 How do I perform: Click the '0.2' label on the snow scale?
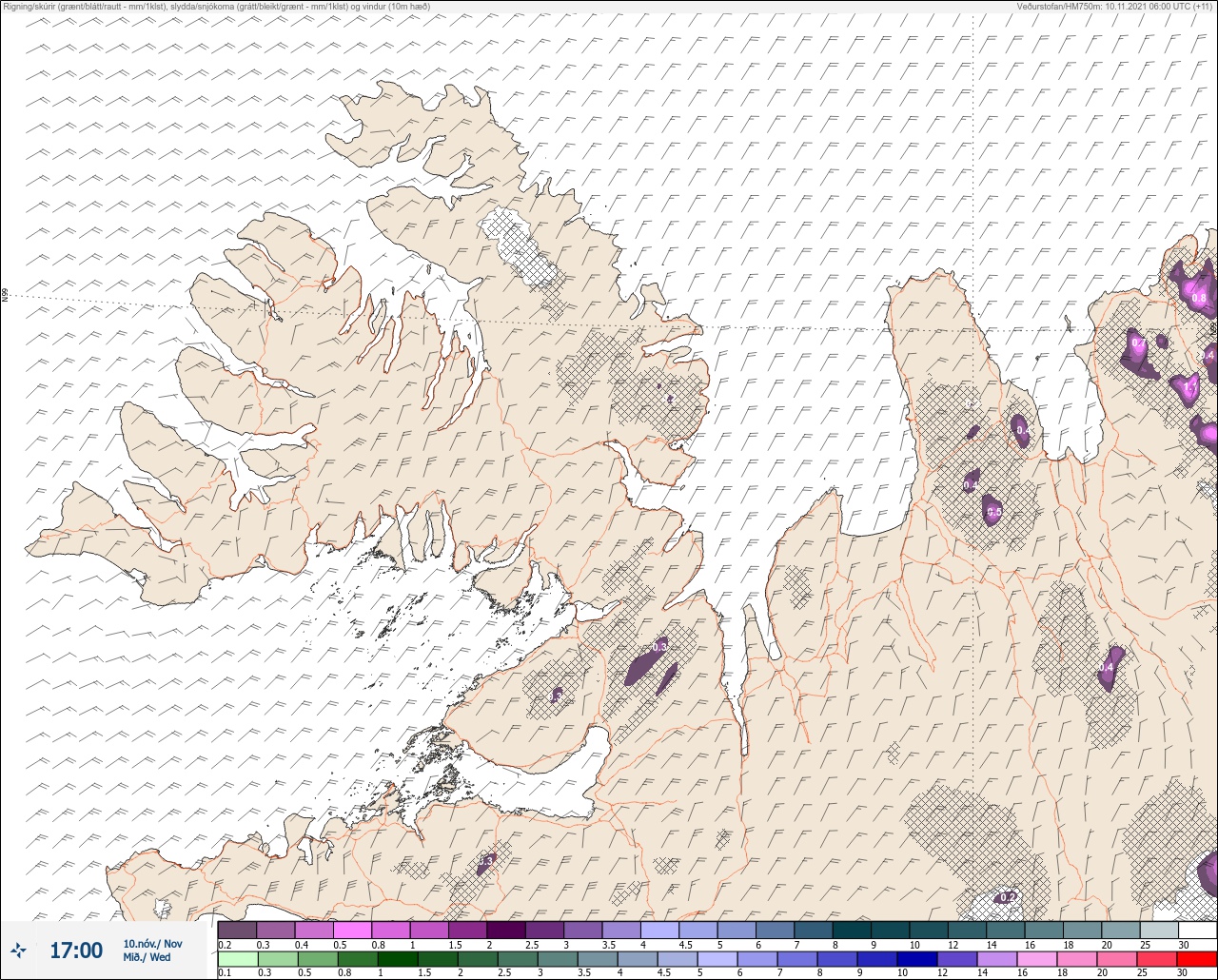tap(225, 945)
